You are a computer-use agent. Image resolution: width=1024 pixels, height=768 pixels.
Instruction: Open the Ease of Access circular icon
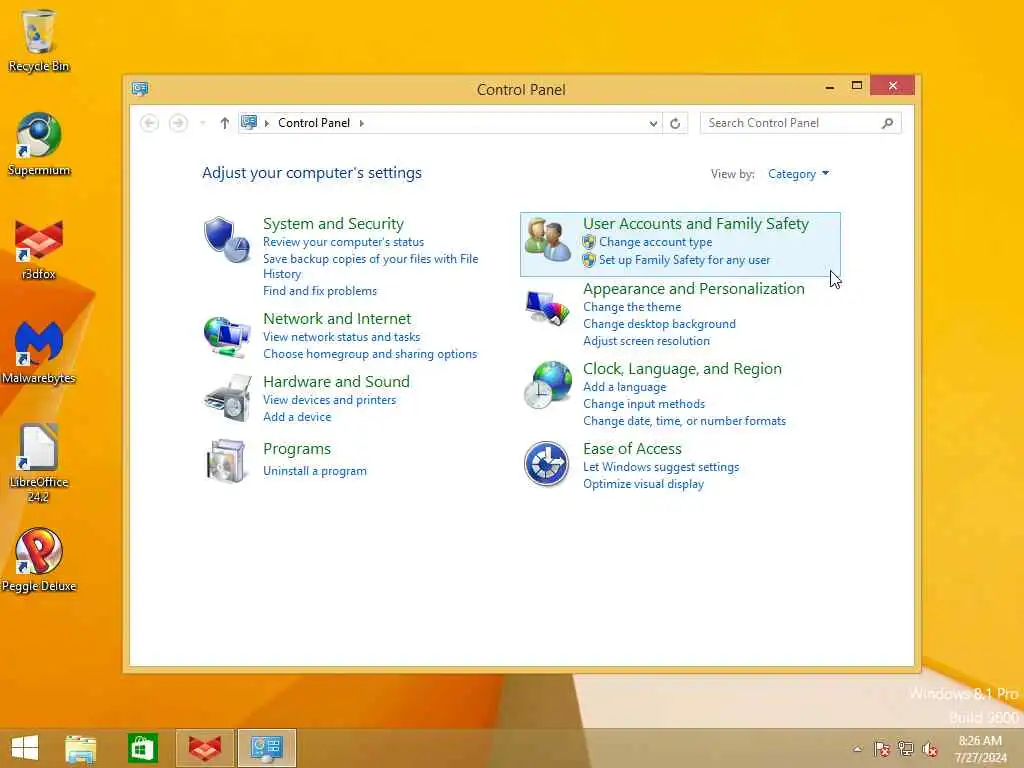(x=547, y=464)
